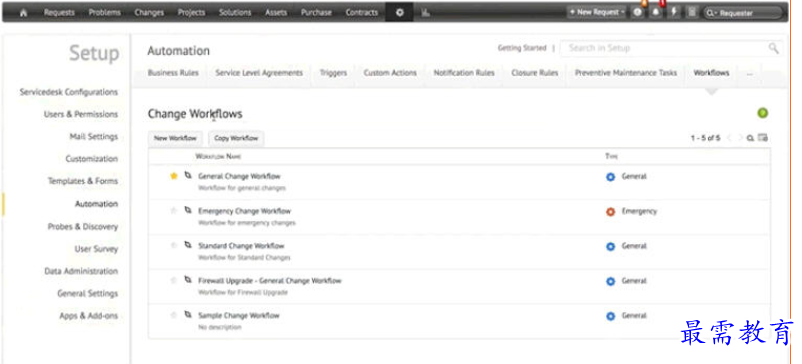Click the table search magnifier icon
Image resolution: width=802 pixels, height=364 pixels.
[x=750, y=138]
